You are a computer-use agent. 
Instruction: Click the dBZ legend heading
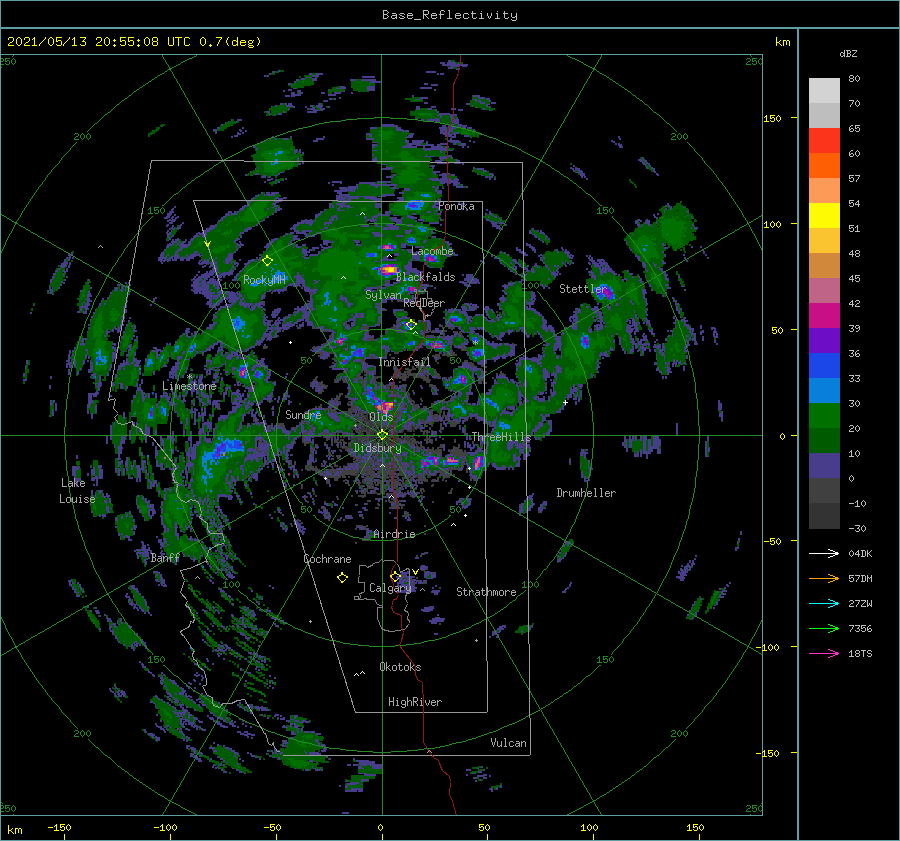[x=848, y=53]
